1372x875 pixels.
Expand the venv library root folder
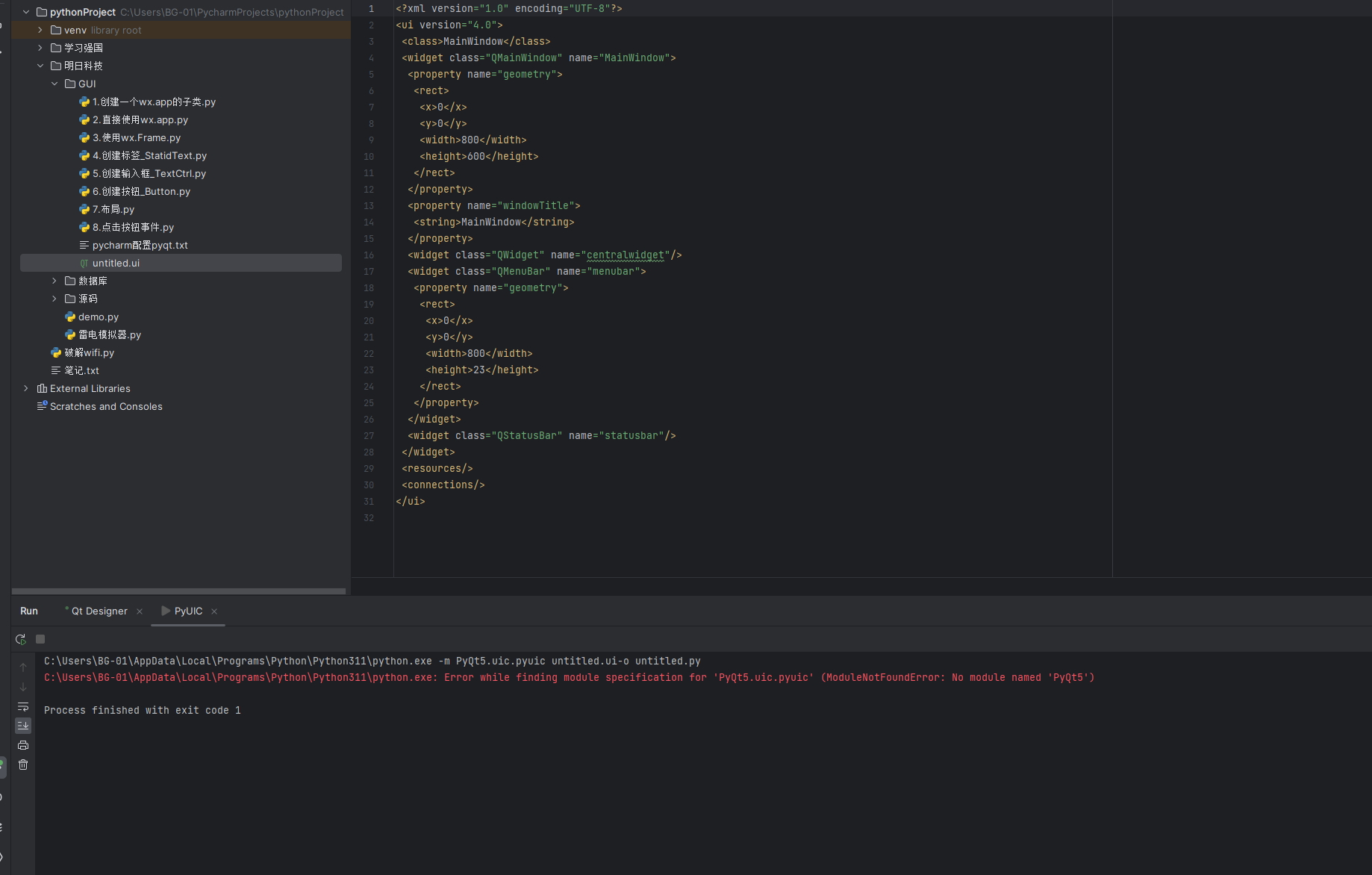[x=40, y=30]
